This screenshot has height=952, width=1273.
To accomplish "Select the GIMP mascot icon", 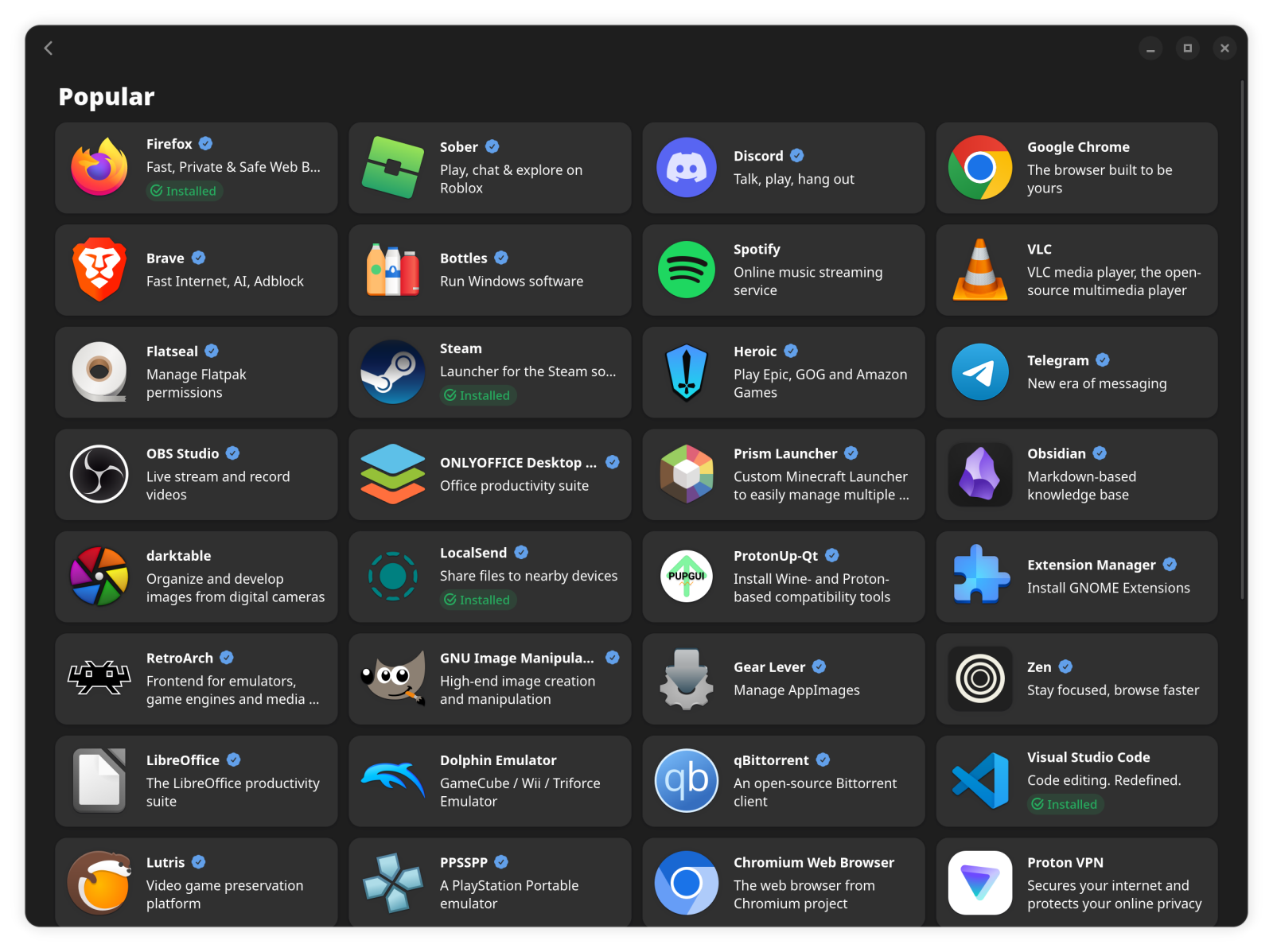I will (x=393, y=678).
